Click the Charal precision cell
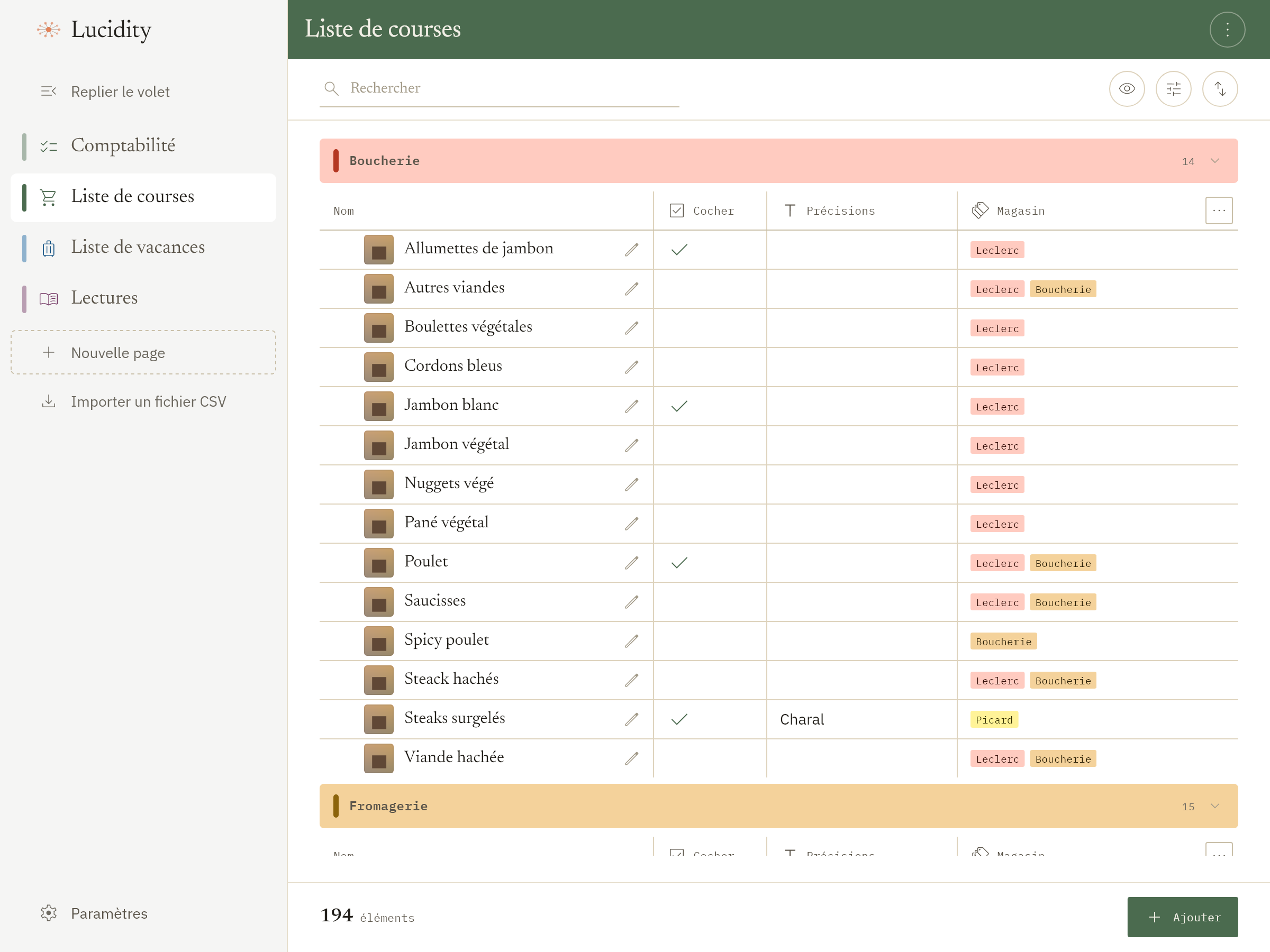 [861, 720]
